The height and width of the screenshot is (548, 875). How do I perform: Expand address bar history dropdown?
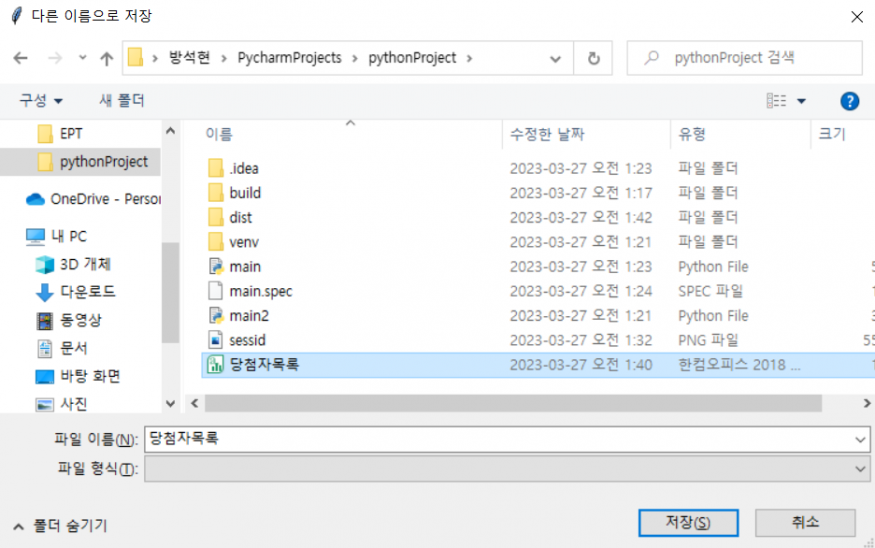(x=555, y=58)
